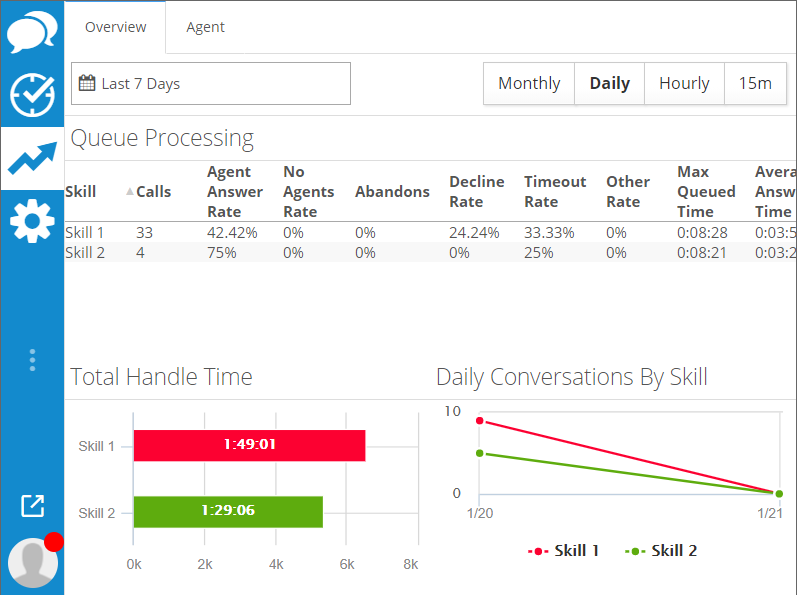Open the chat conversations sidebar icon
This screenshot has width=797, height=595.
[32, 33]
